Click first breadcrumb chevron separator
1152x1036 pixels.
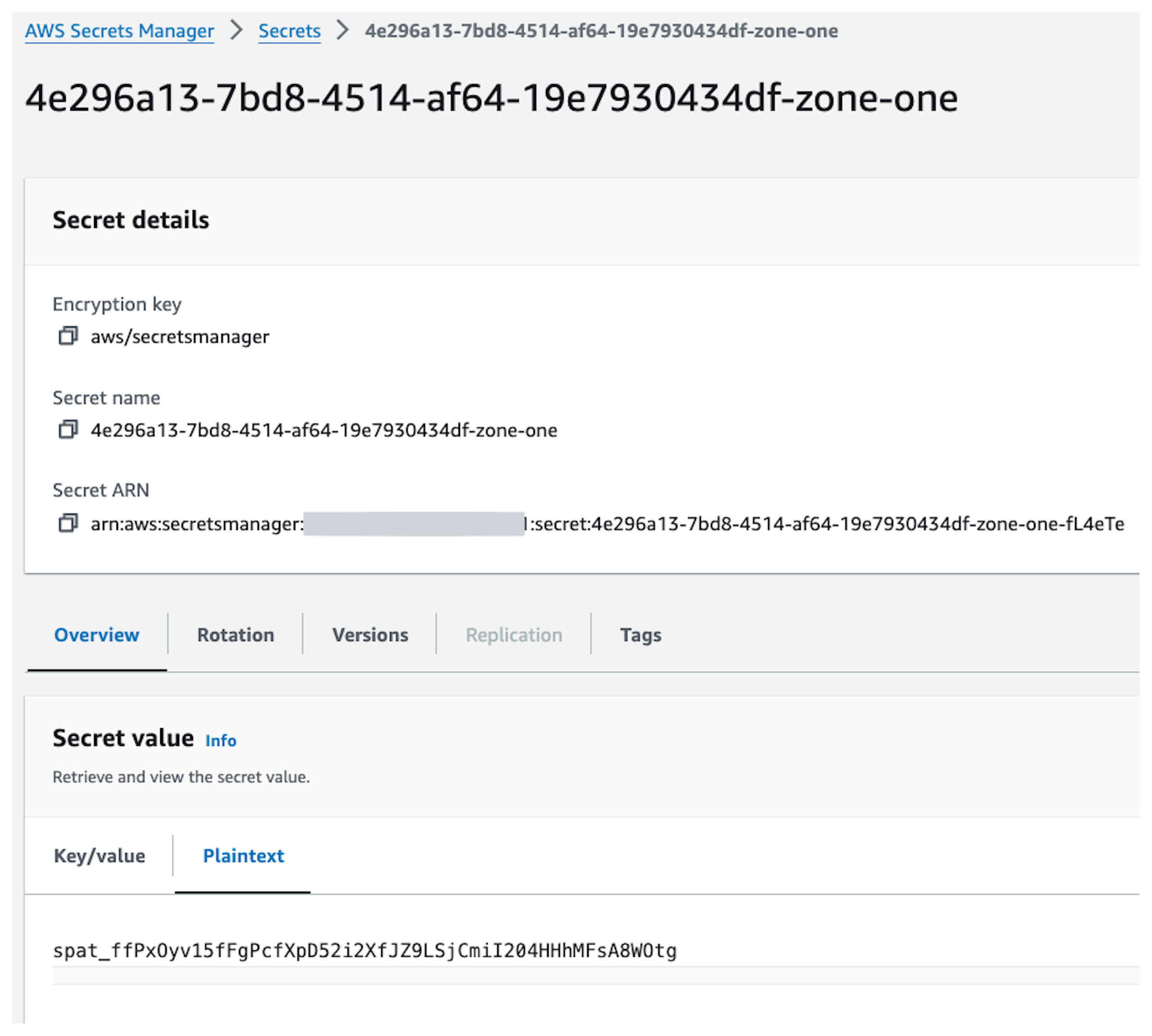236,30
